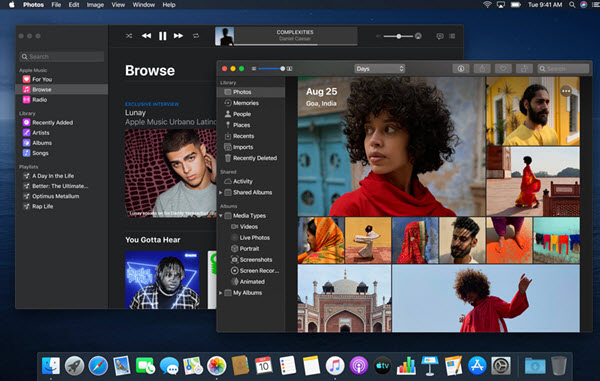Open Days view dropdown in Photos
600x381 pixels.
380,69
